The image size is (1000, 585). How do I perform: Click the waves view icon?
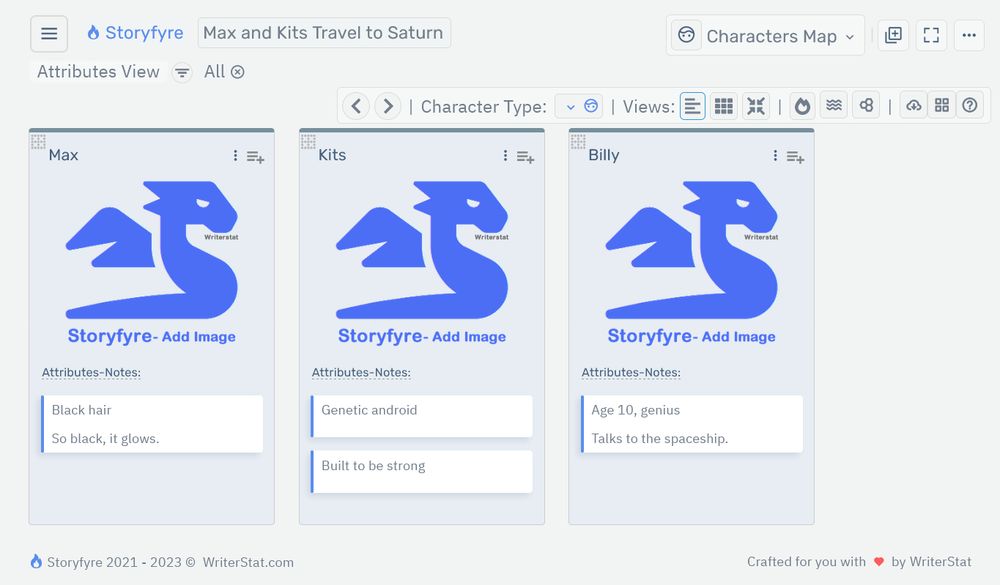[x=834, y=105]
